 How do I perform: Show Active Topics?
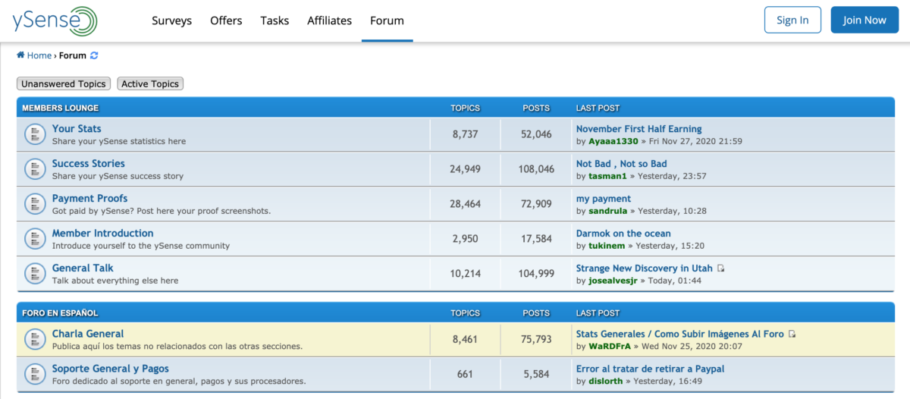point(150,84)
